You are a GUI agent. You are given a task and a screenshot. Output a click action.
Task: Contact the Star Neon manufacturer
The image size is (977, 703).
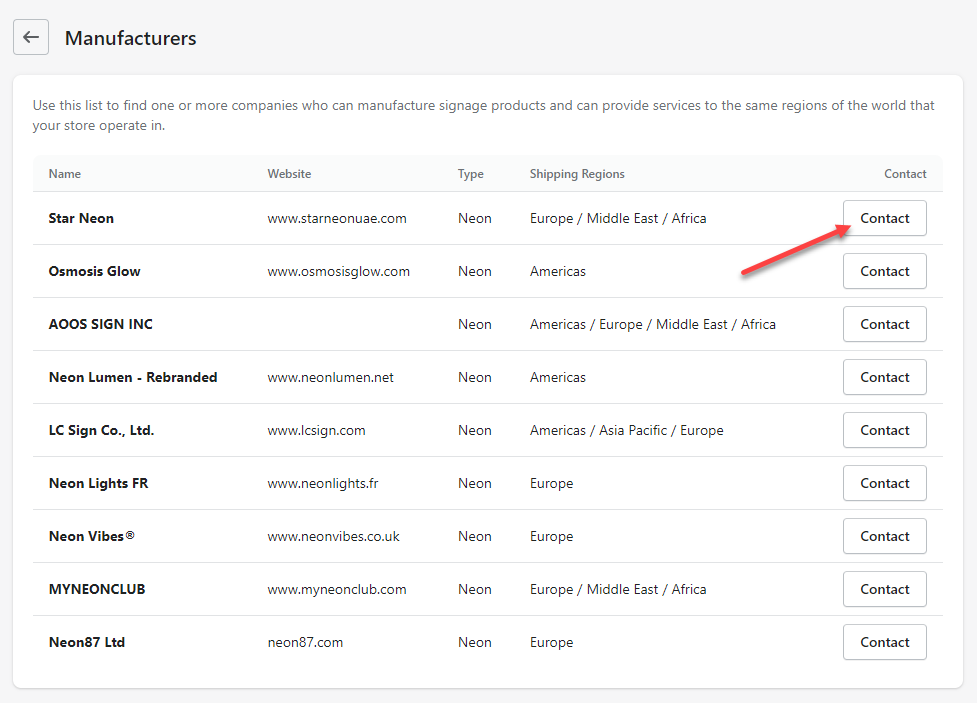884,218
